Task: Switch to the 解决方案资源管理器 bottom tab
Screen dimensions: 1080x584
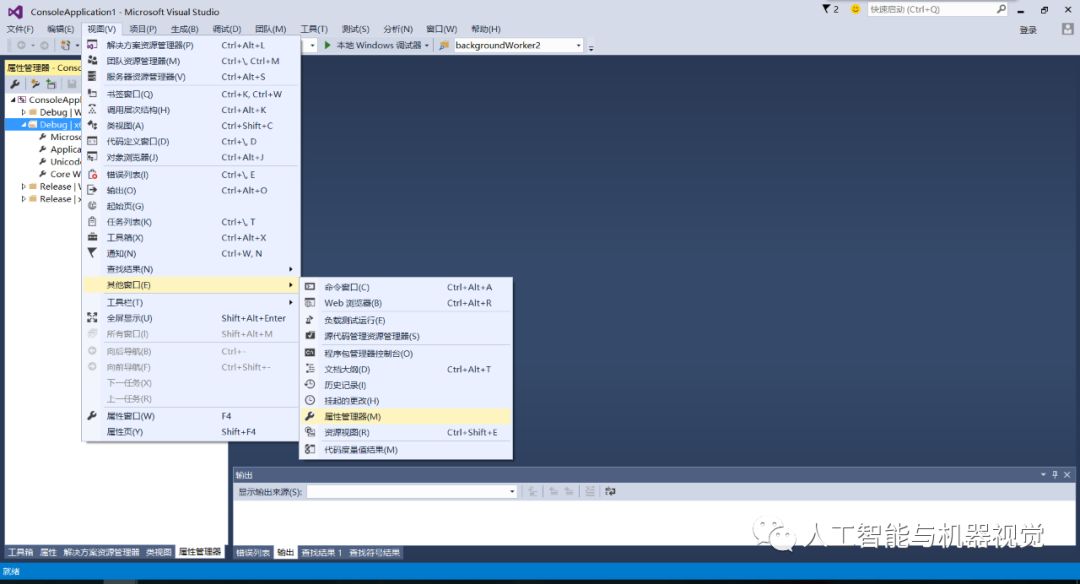Action: [101, 552]
